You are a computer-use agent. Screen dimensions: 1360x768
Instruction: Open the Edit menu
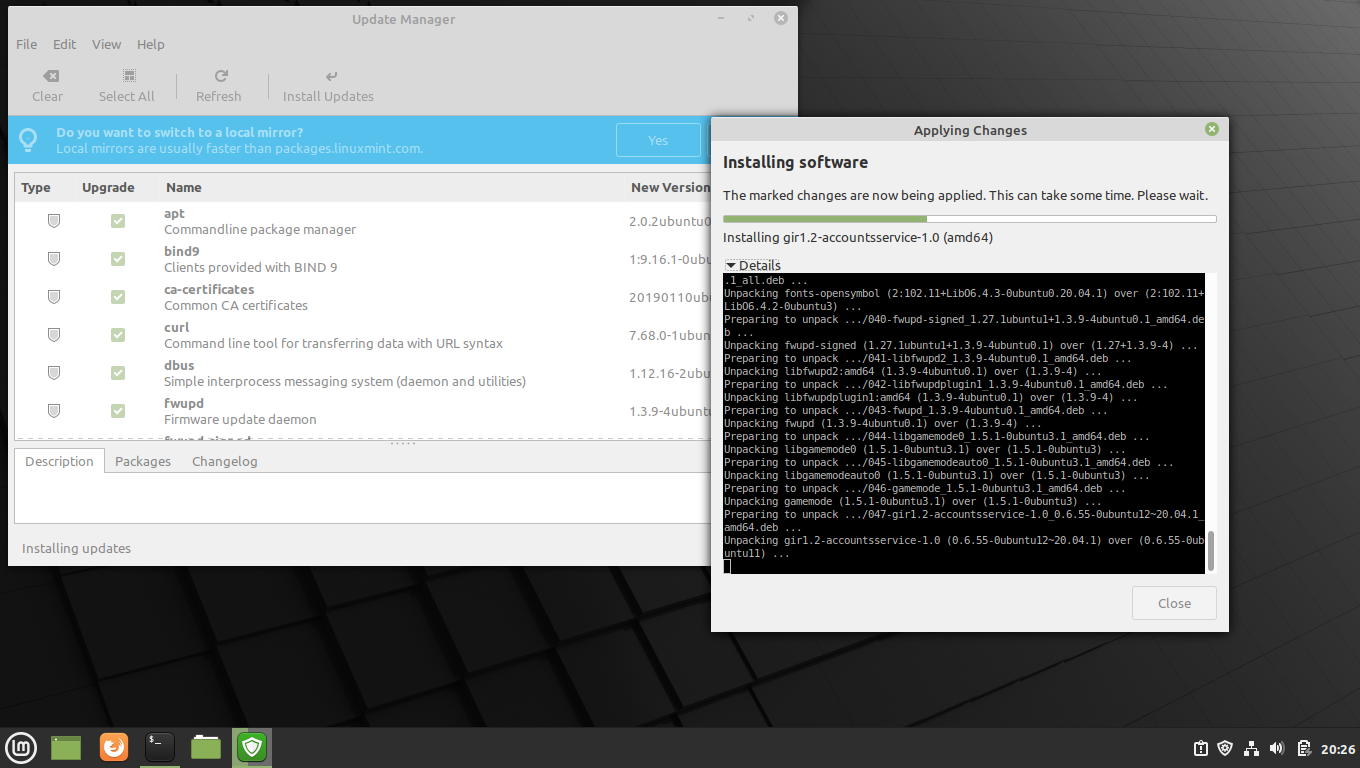coord(65,44)
